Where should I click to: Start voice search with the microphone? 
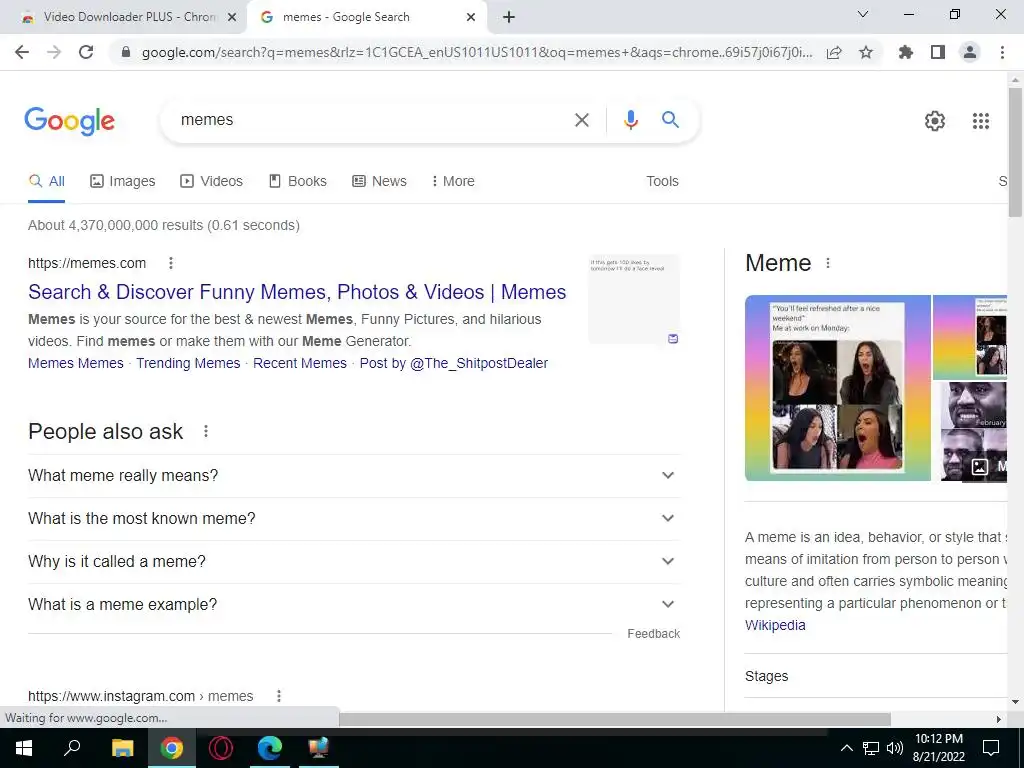(630, 120)
